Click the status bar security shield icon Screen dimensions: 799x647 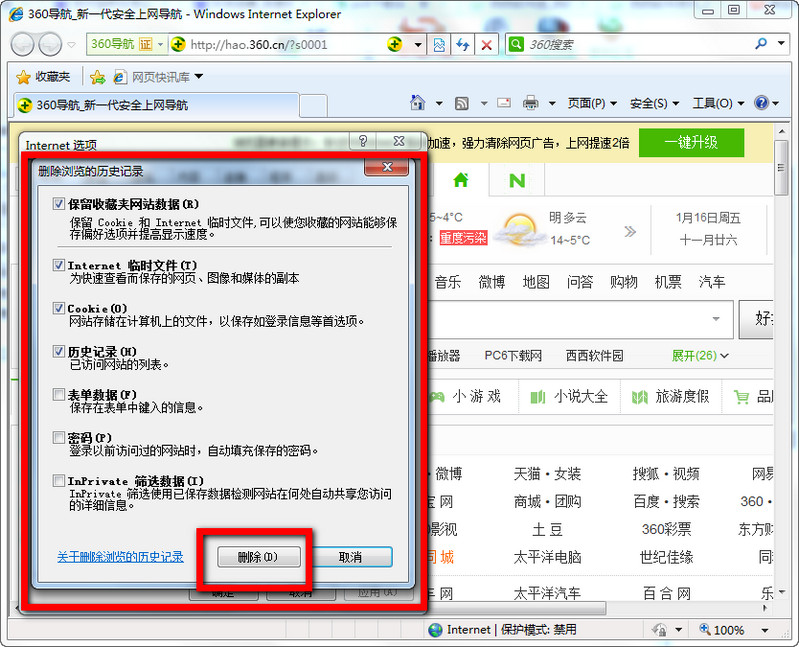tap(659, 630)
